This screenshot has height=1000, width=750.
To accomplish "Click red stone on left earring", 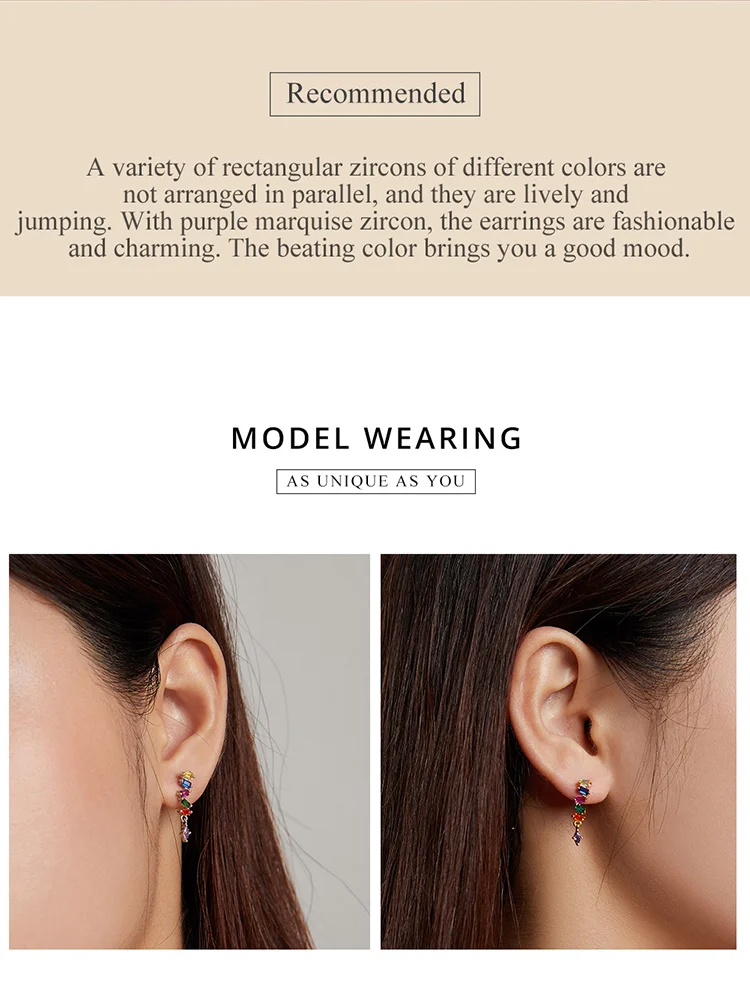I will tap(186, 811).
